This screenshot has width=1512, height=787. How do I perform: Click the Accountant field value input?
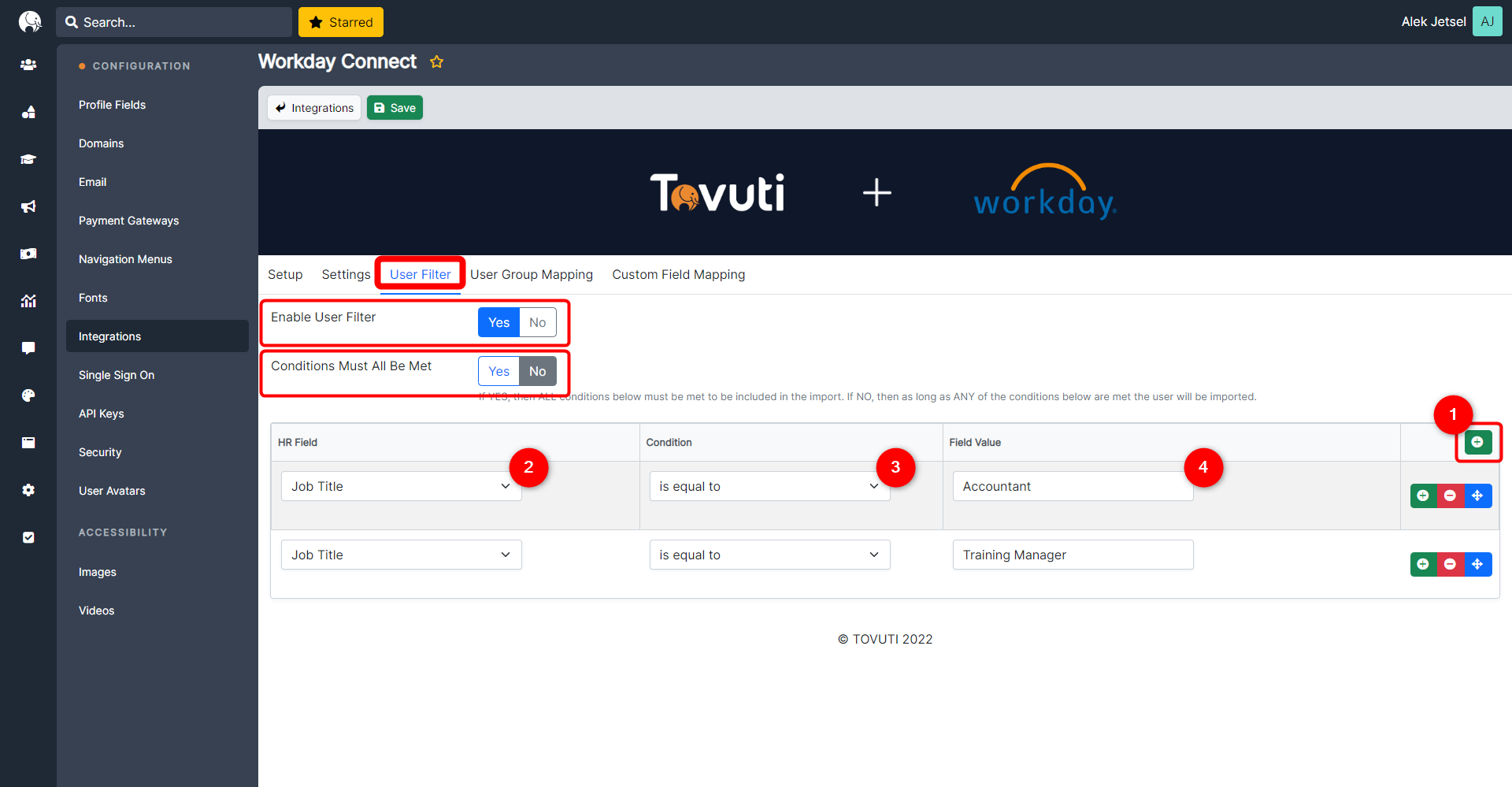tap(1073, 486)
